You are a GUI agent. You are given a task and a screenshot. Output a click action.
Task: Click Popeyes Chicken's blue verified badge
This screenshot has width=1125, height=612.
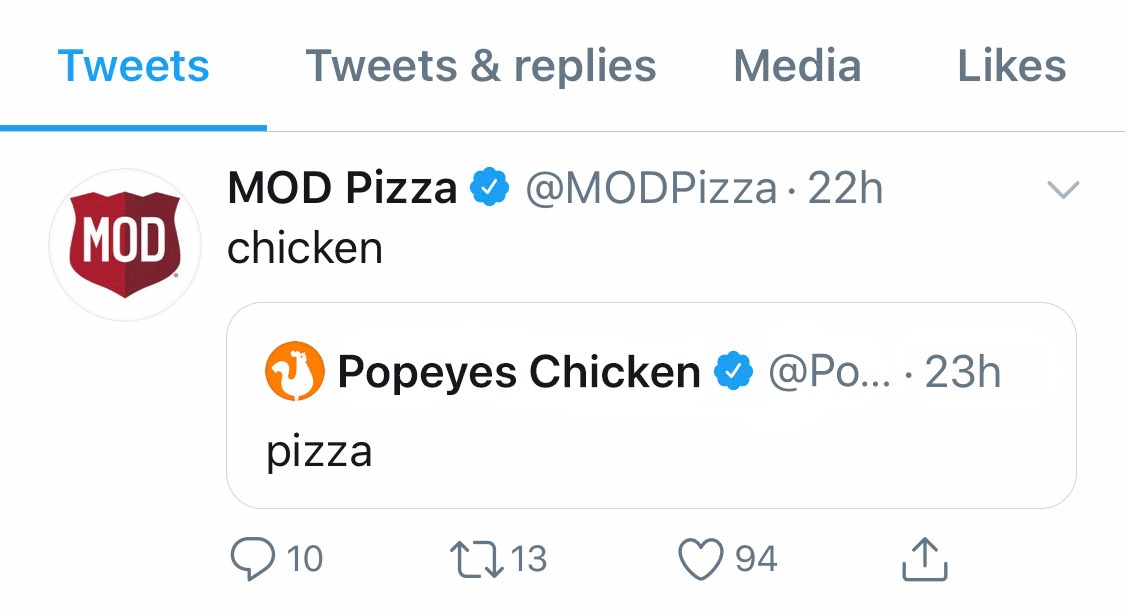pos(733,372)
